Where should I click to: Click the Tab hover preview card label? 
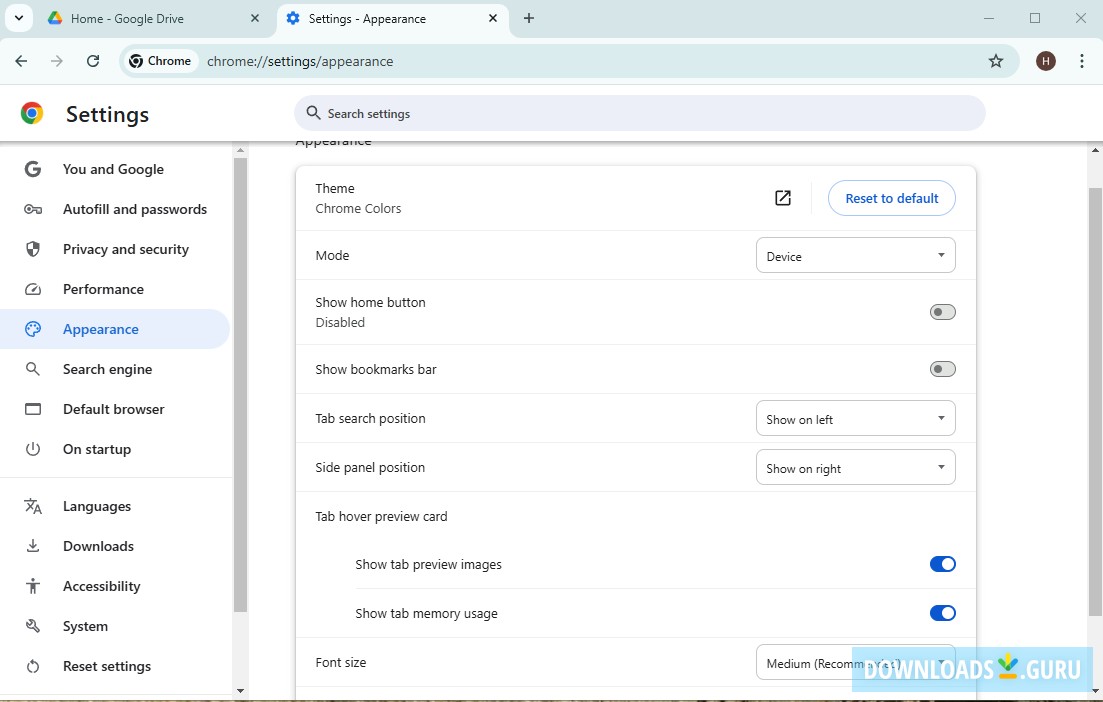click(x=381, y=516)
